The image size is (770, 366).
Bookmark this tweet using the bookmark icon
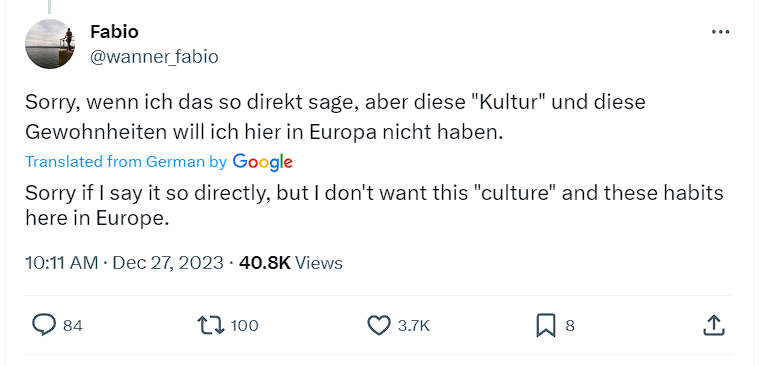(x=546, y=325)
